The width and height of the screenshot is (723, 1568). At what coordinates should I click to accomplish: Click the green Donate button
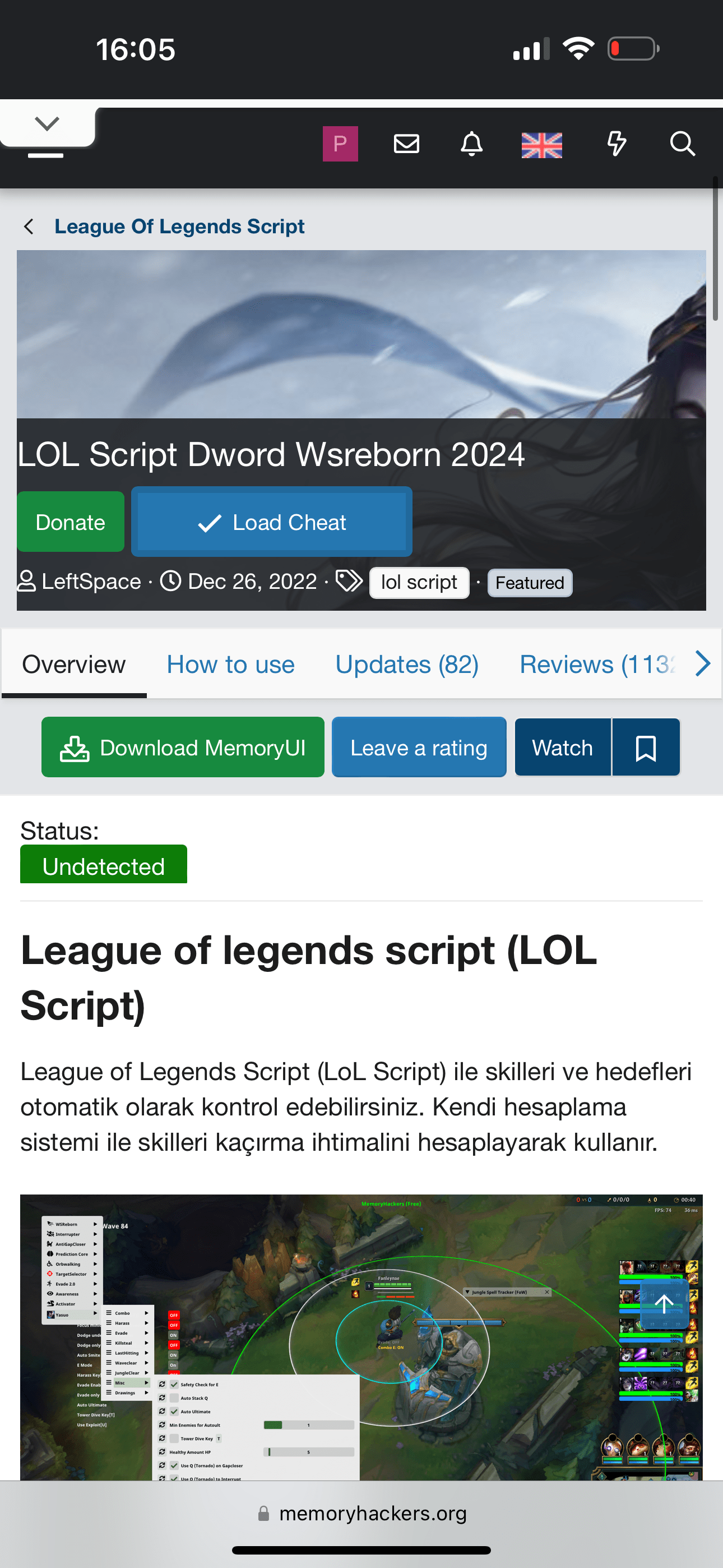71,522
